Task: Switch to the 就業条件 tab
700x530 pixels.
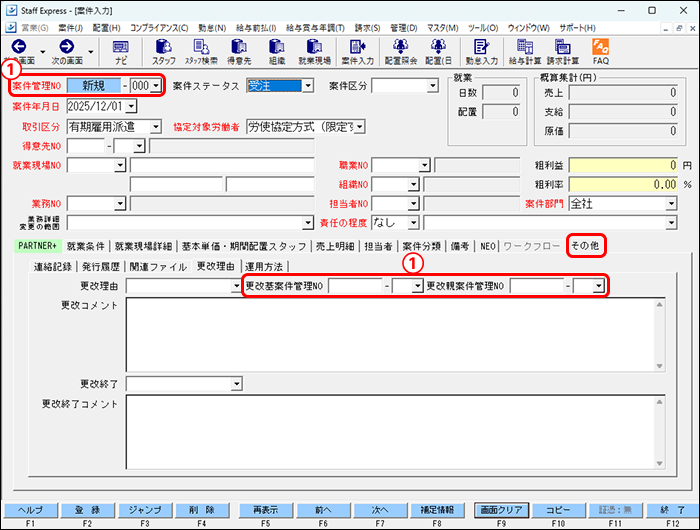Action: [86, 246]
